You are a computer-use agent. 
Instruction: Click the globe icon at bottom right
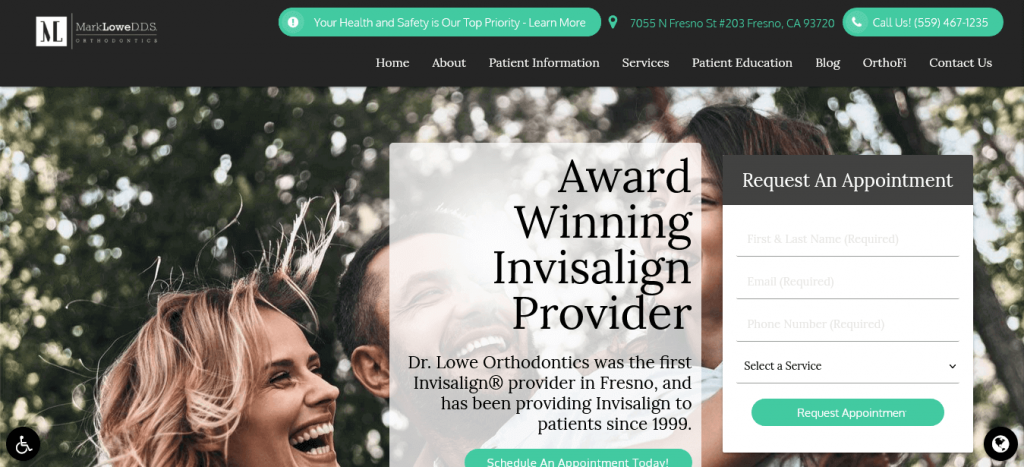(x=1000, y=443)
